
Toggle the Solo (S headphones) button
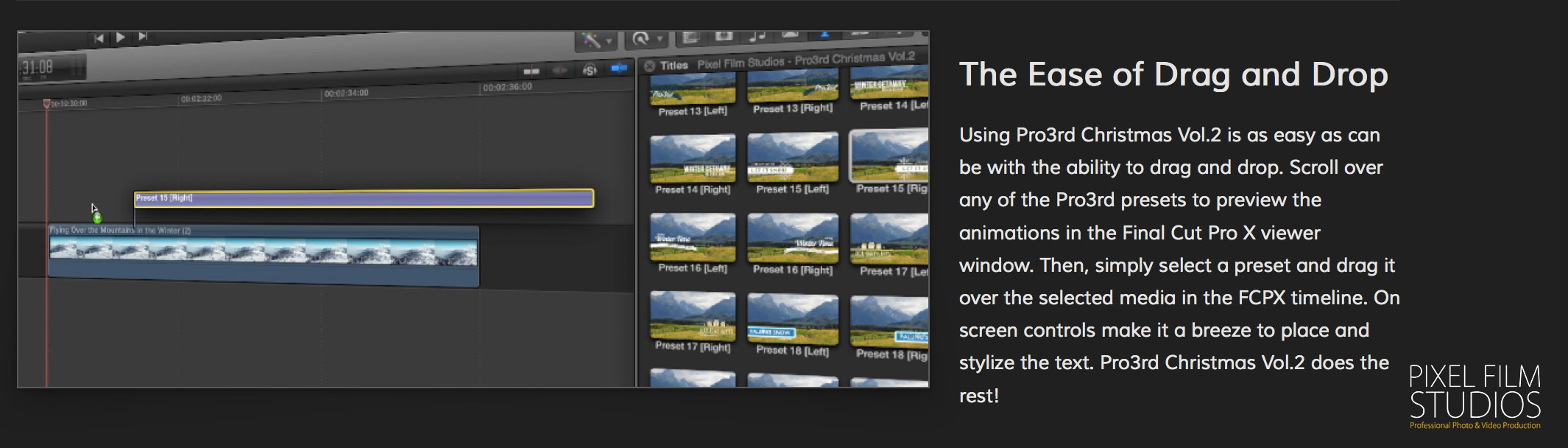click(590, 70)
